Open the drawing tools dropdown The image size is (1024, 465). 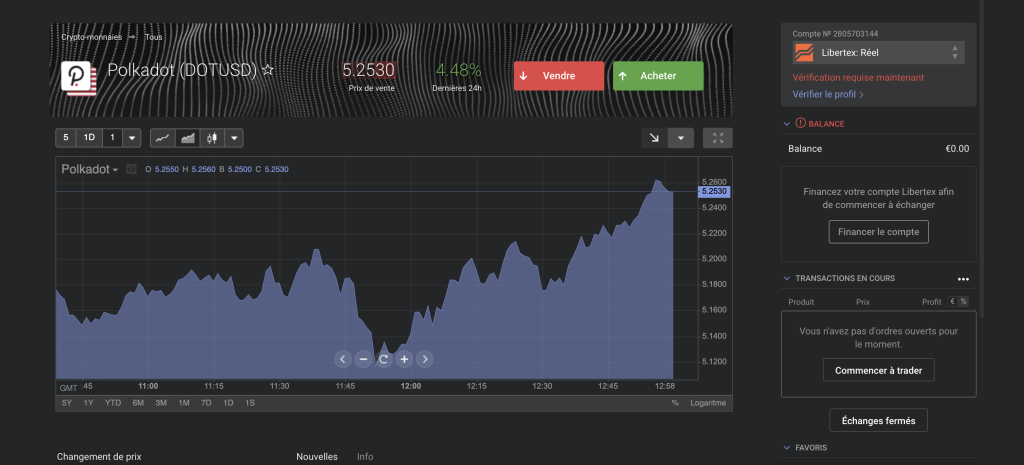point(681,138)
